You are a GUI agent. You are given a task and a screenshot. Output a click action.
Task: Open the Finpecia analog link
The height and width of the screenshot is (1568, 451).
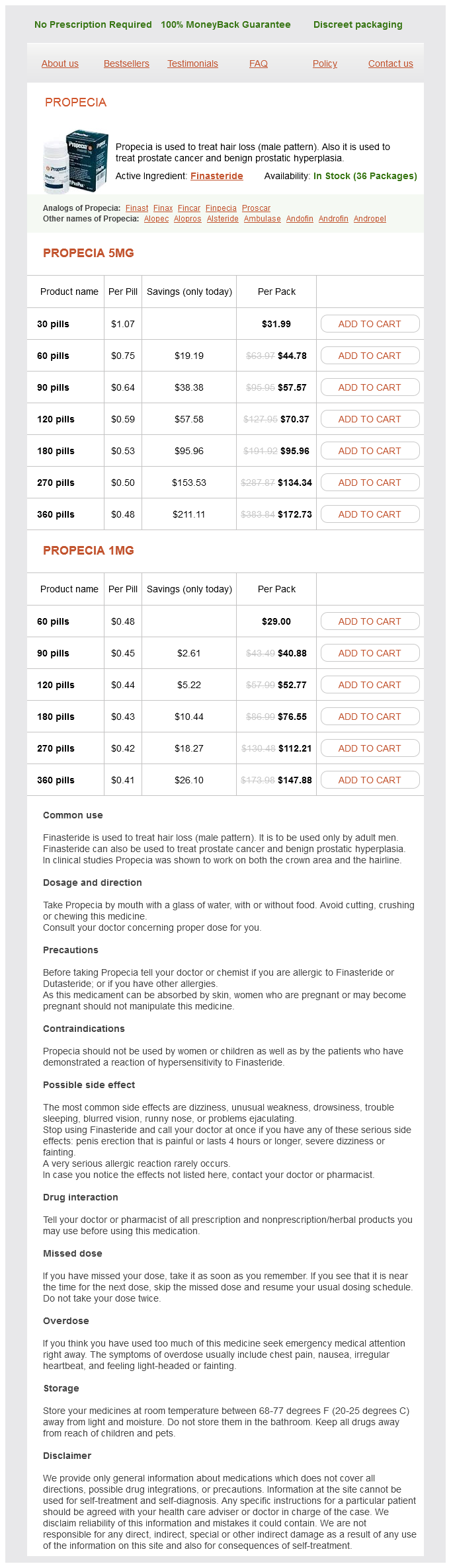coord(221,208)
